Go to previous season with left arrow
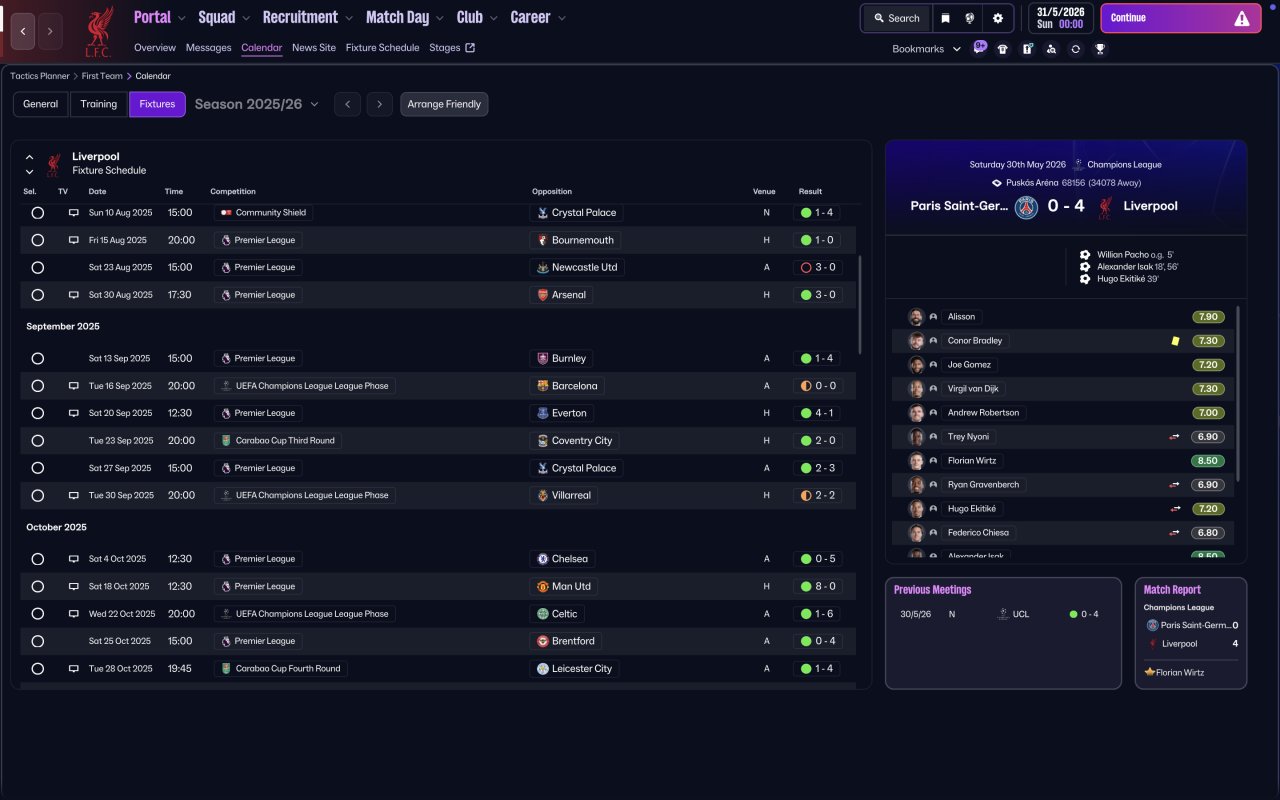The height and width of the screenshot is (800, 1280). pos(347,104)
